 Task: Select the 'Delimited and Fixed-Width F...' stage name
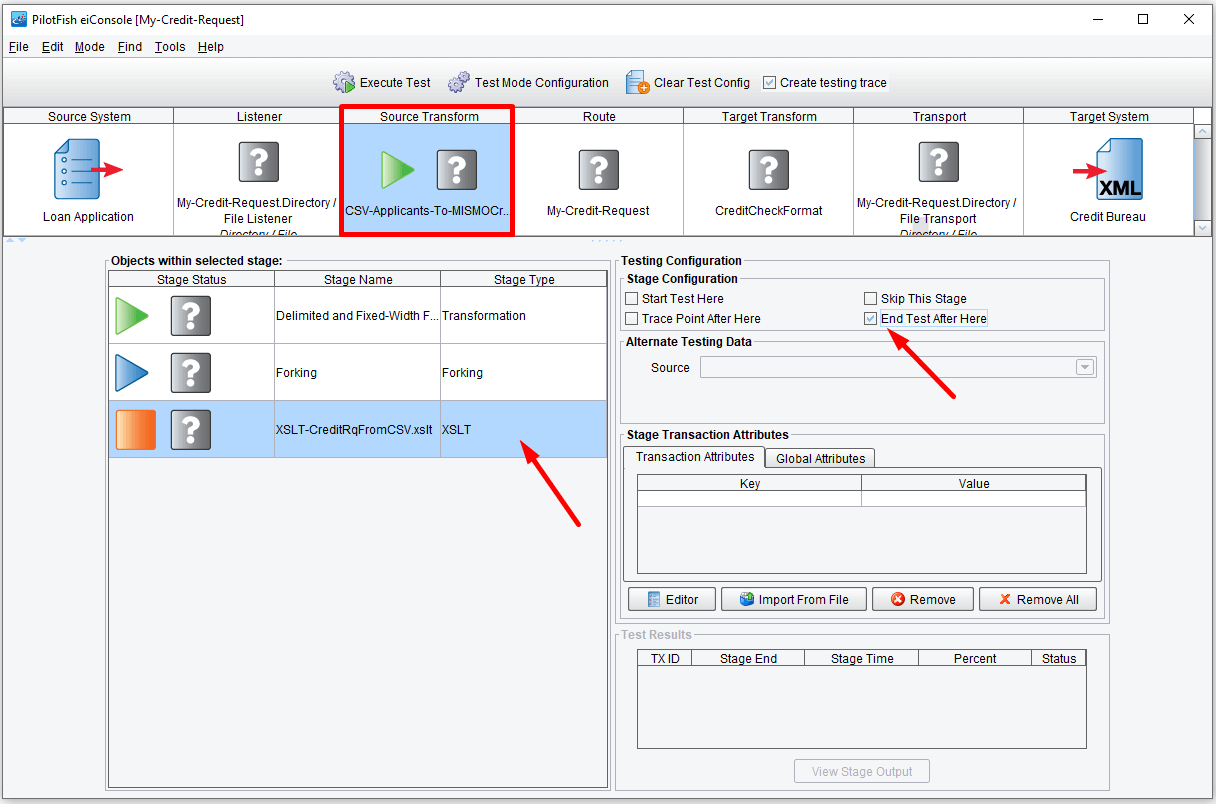point(357,316)
